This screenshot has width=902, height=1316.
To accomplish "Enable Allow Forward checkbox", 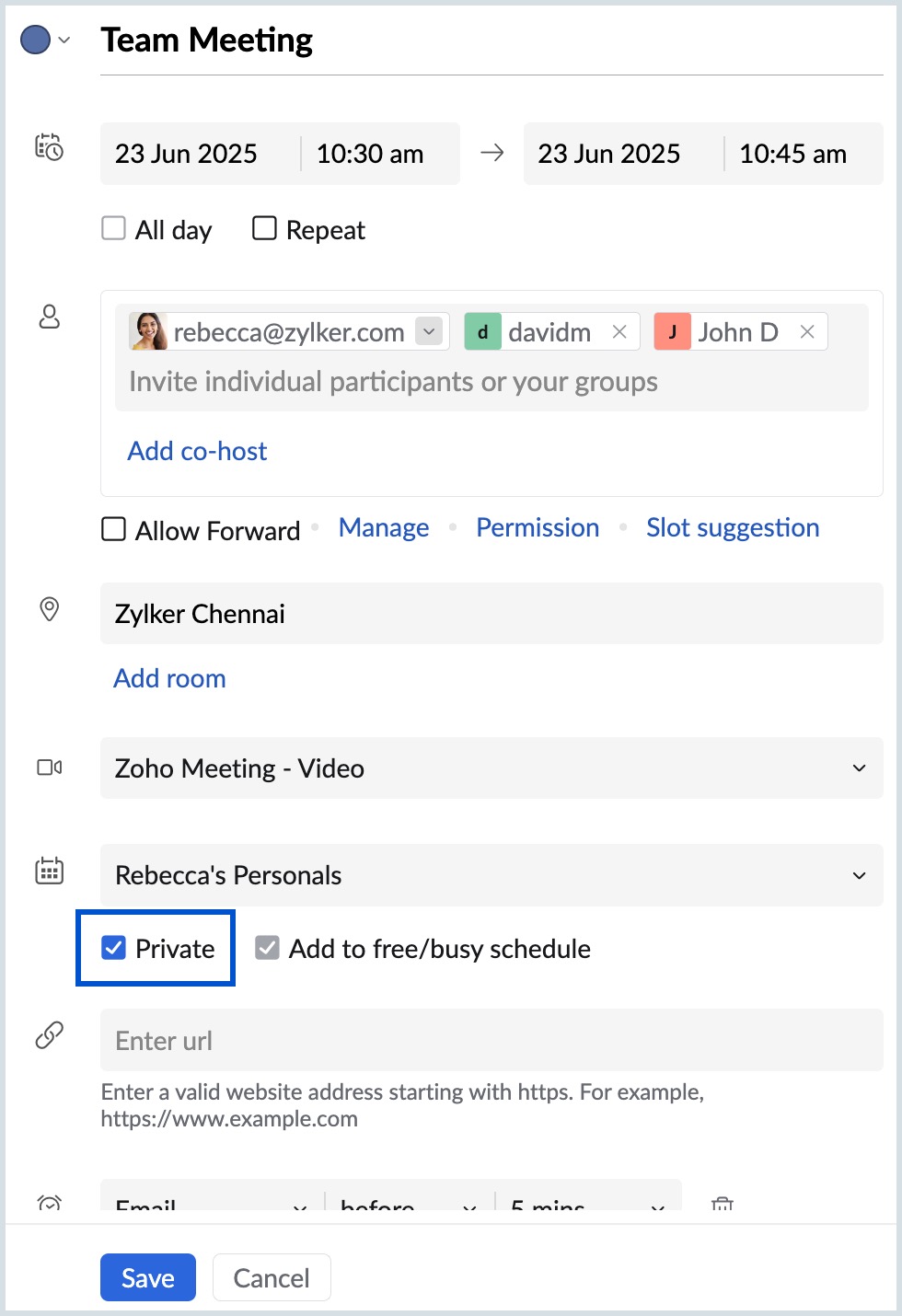I will pos(113,529).
